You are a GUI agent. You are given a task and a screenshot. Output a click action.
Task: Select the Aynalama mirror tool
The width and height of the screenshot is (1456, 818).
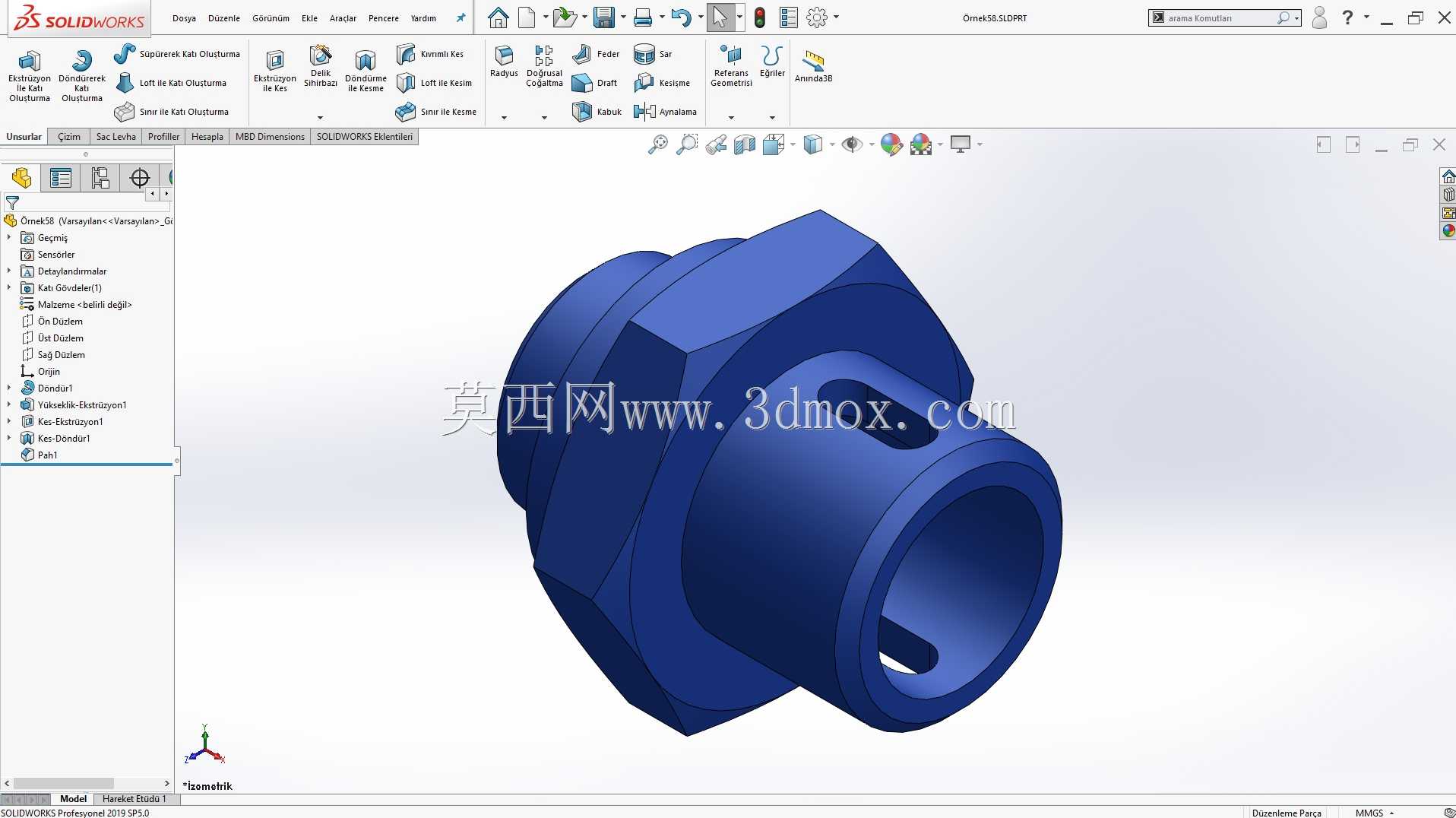tap(666, 112)
